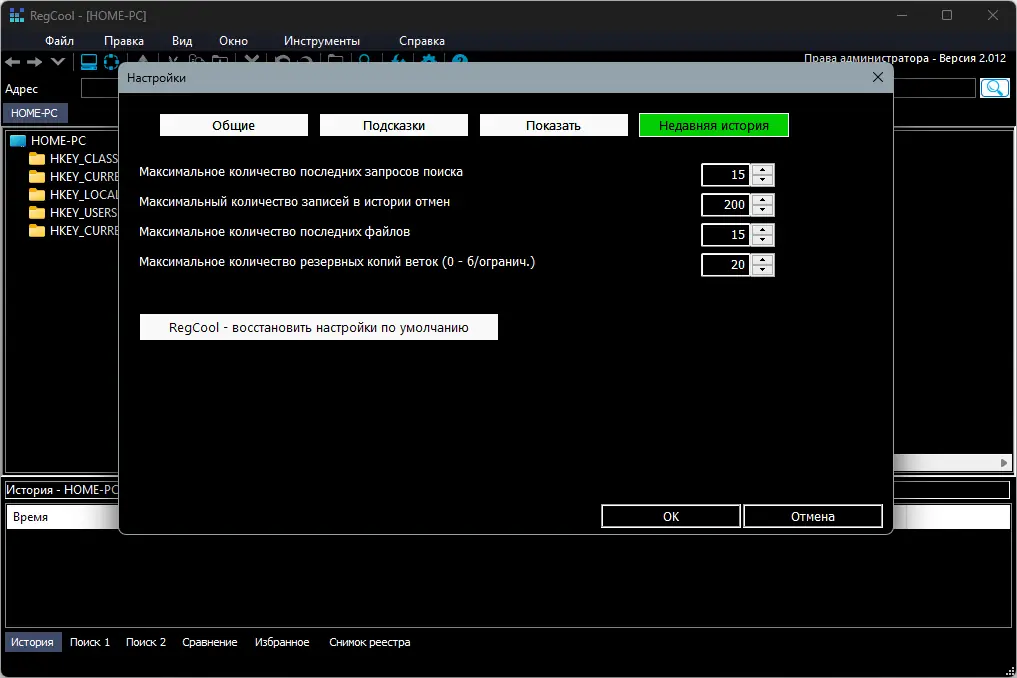Viewport: 1017px width, 678px height.
Task: Increase the maximum recent search queries value
Action: pyautogui.click(x=763, y=169)
